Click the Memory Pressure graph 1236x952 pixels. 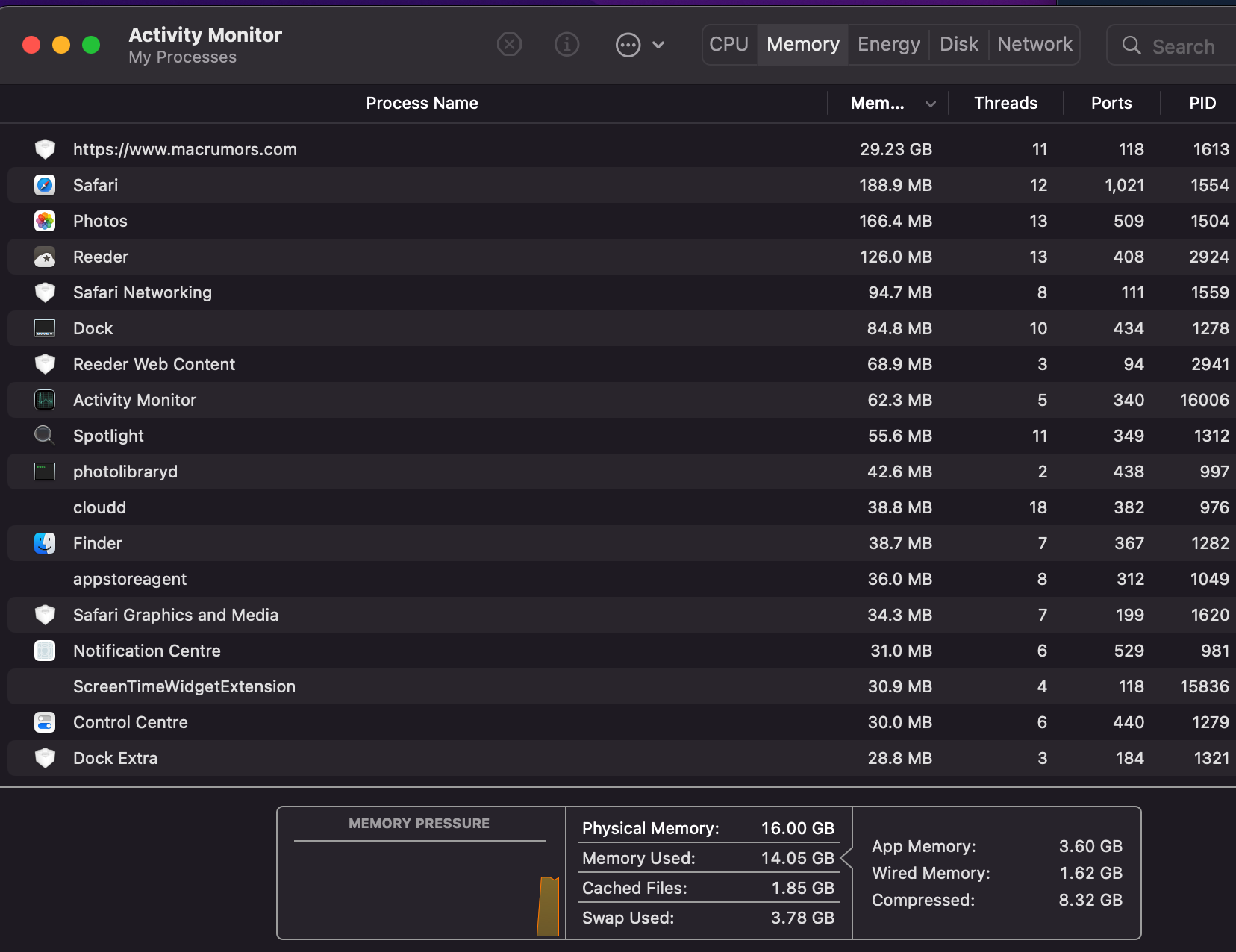pyautogui.click(x=420, y=889)
